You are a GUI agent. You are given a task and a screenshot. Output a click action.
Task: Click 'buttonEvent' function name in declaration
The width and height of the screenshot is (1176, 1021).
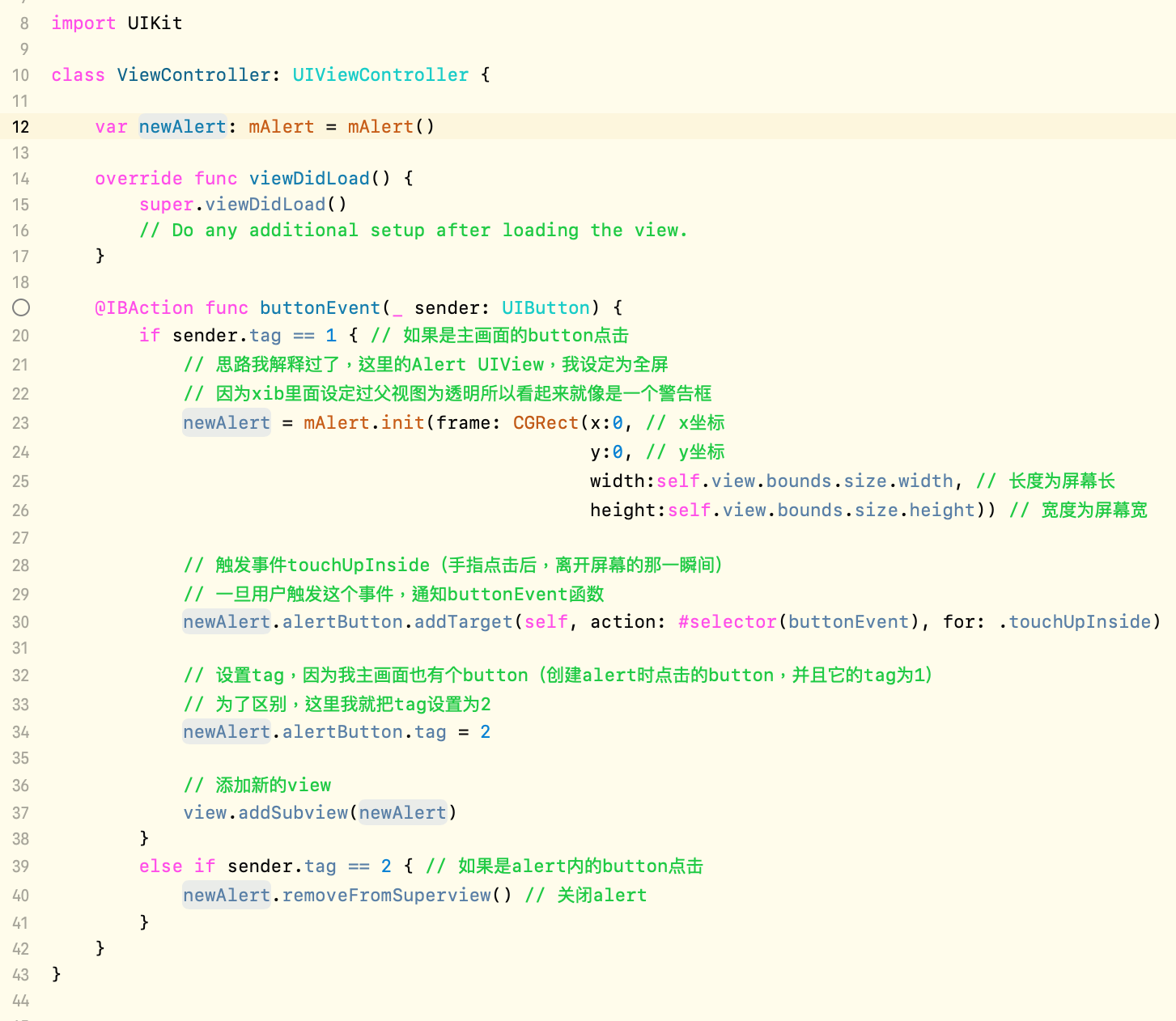pyautogui.click(x=320, y=308)
